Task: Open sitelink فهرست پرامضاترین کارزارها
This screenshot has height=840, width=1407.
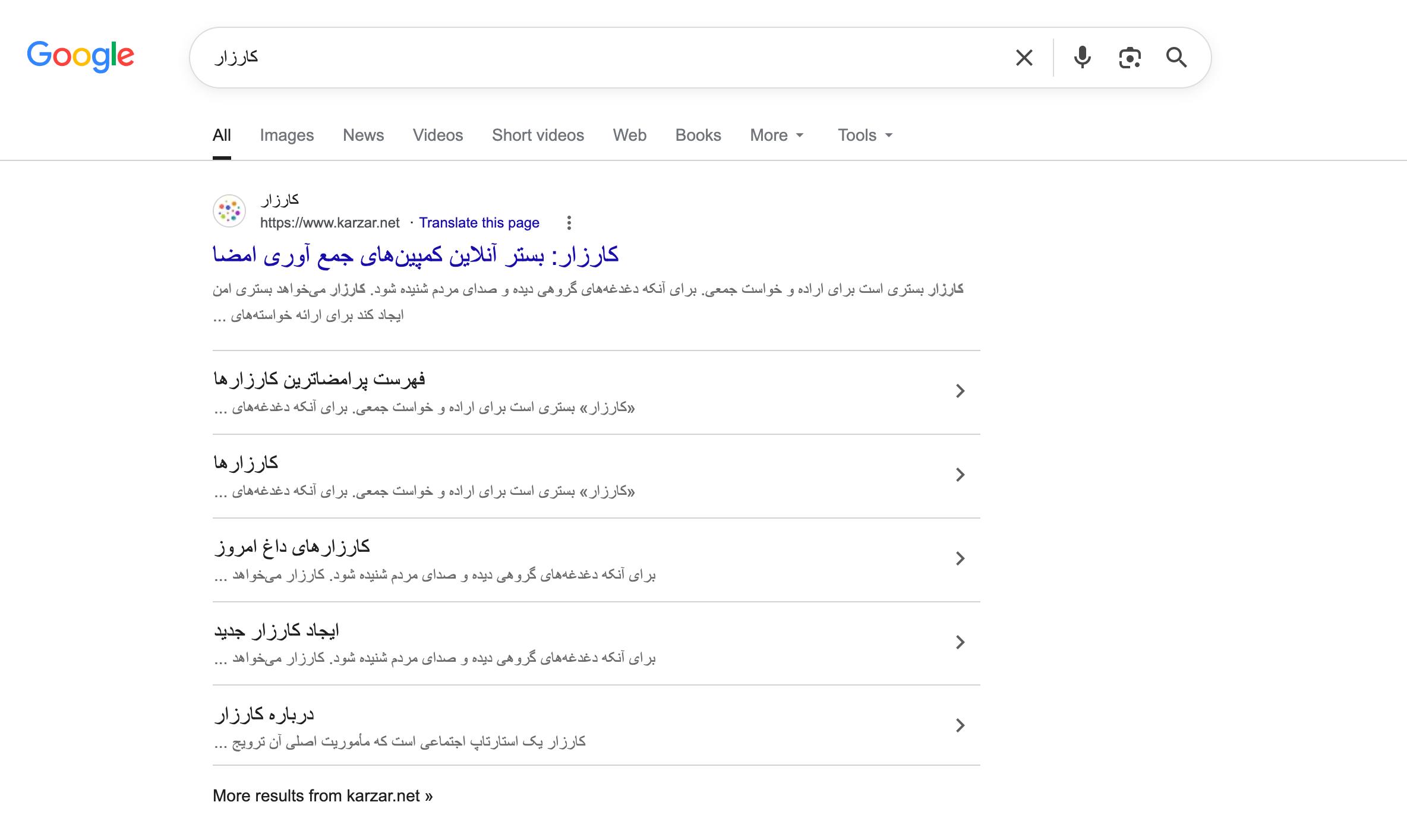Action: pos(320,379)
